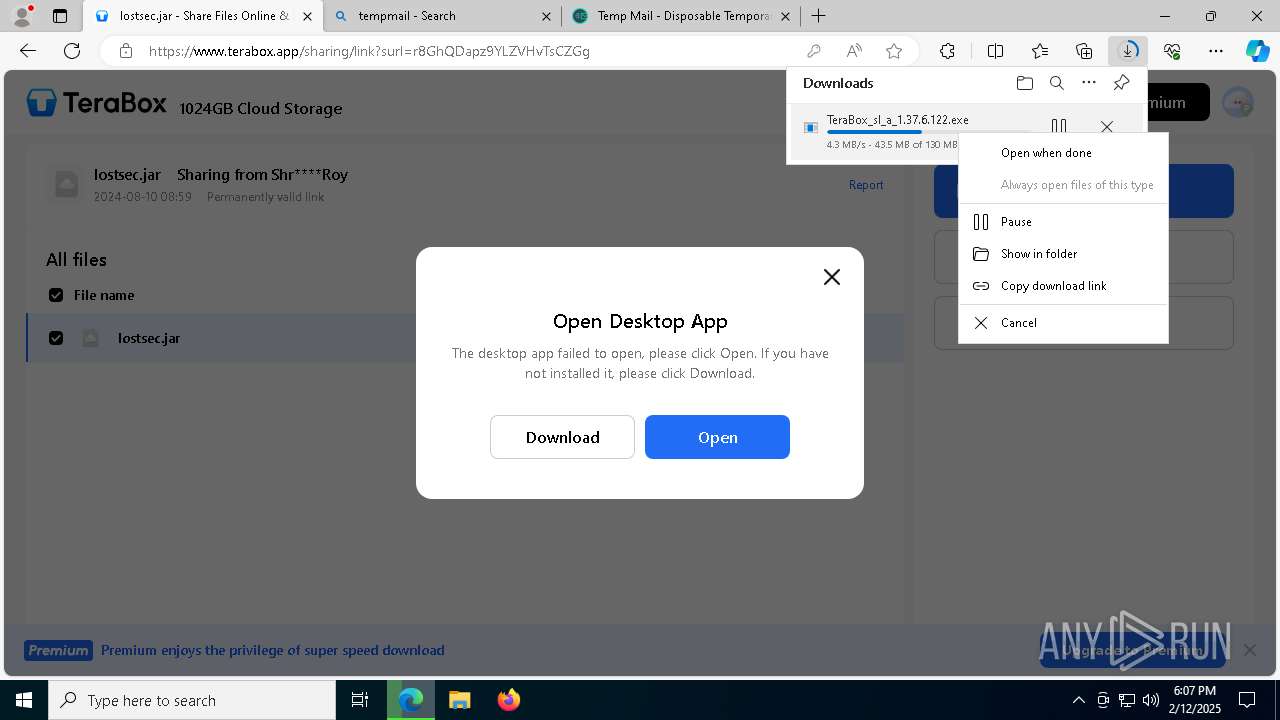The image size is (1280, 720).
Task: Click the Report link
Action: point(866,185)
